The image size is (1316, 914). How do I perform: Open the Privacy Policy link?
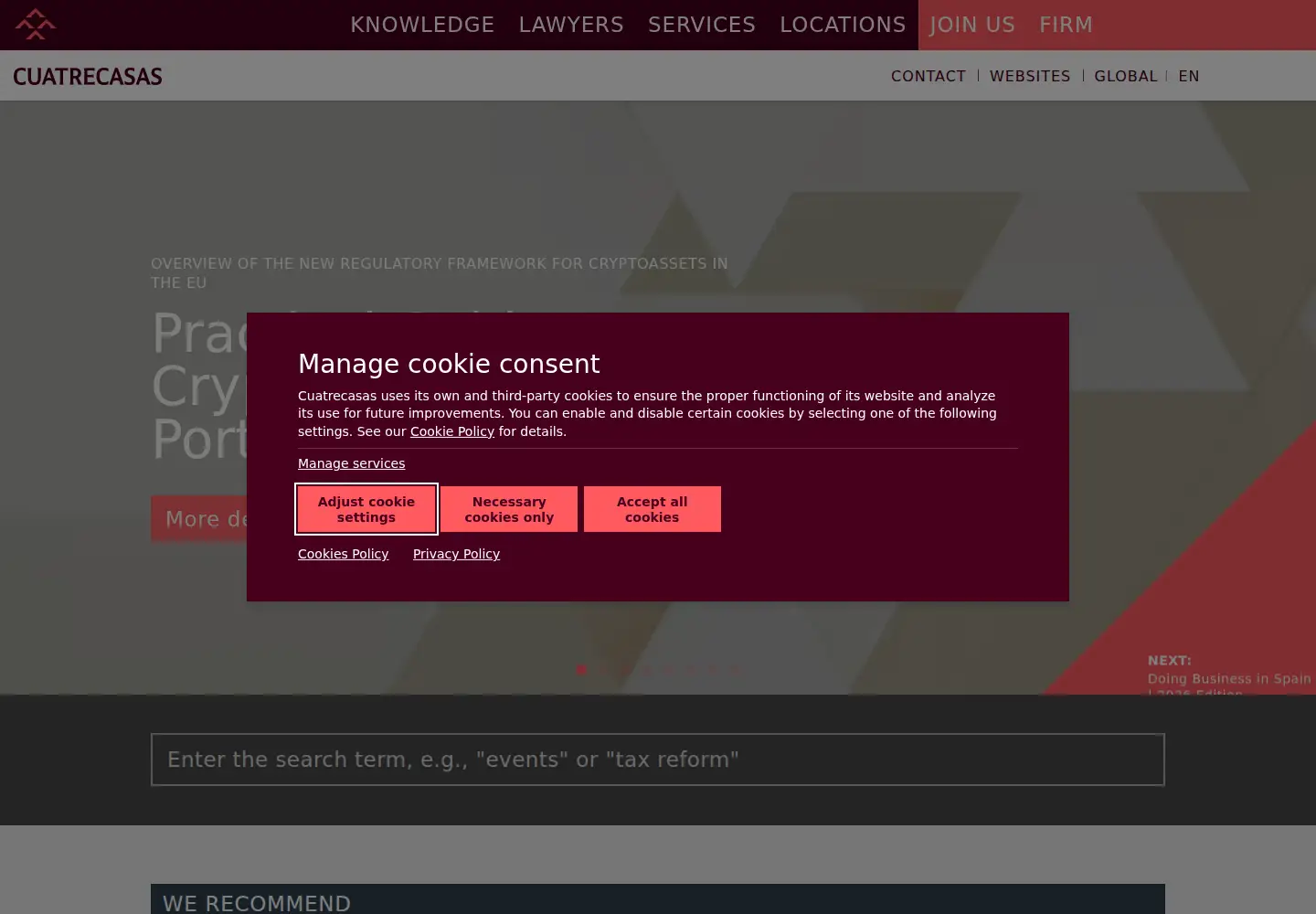(456, 554)
